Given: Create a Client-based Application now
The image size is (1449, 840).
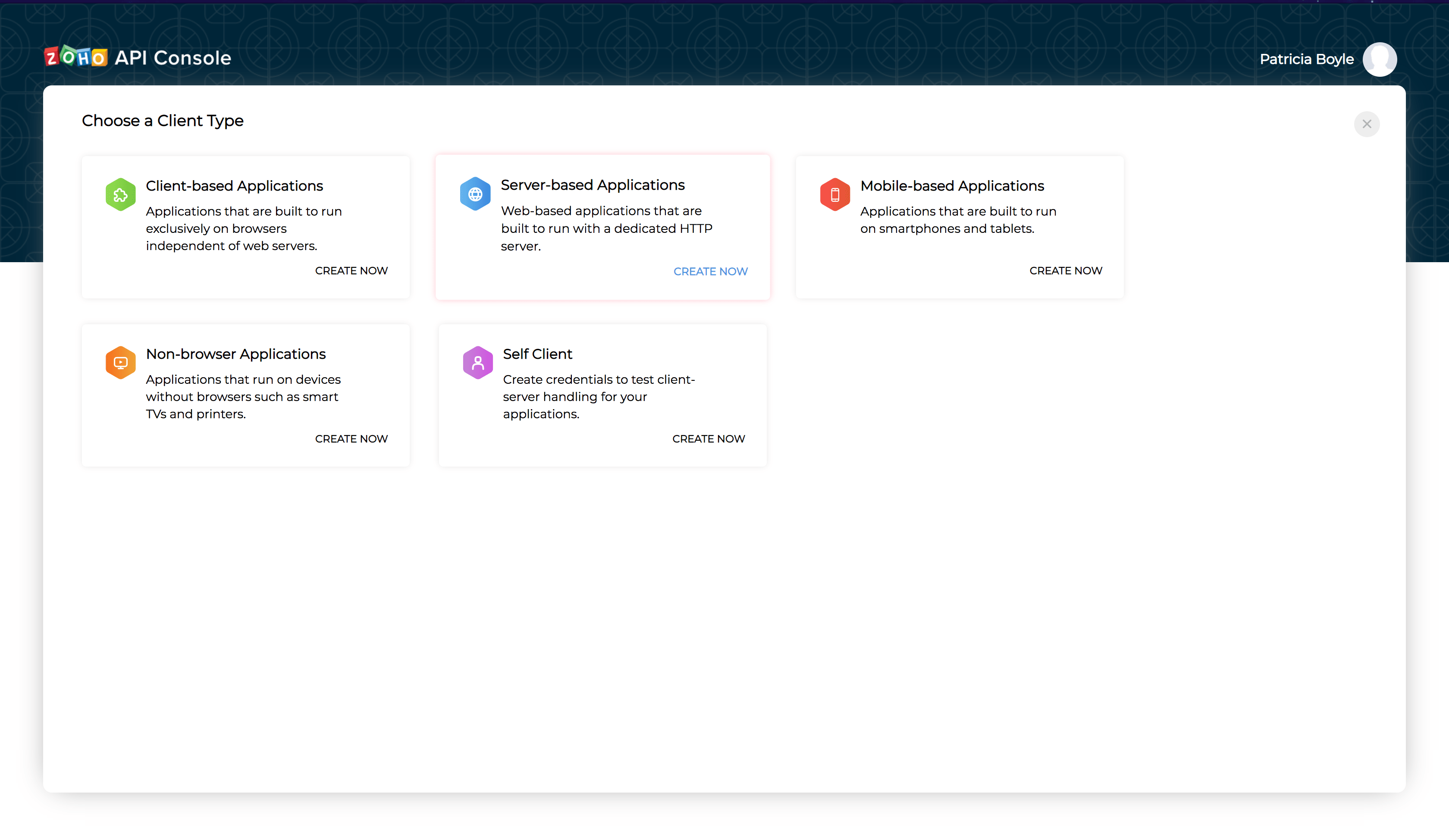Looking at the screenshot, I should click(x=351, y=270).
